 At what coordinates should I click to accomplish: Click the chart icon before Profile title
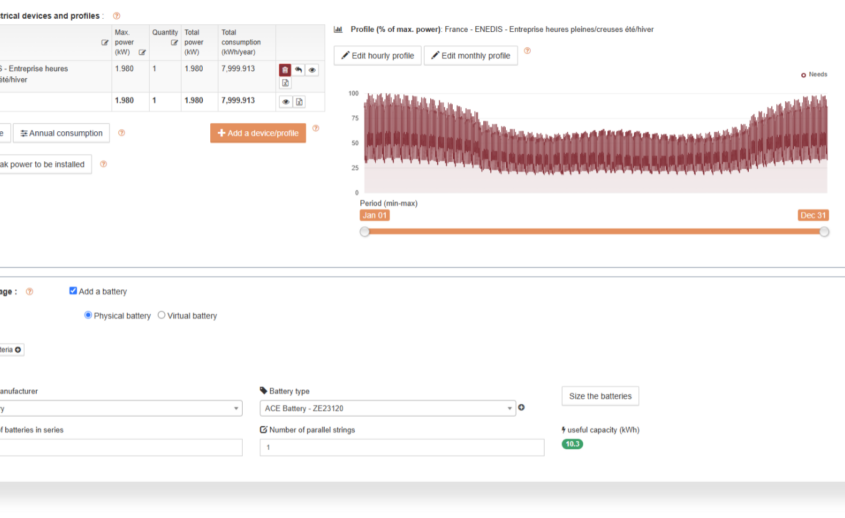click(x=338, y=30)
